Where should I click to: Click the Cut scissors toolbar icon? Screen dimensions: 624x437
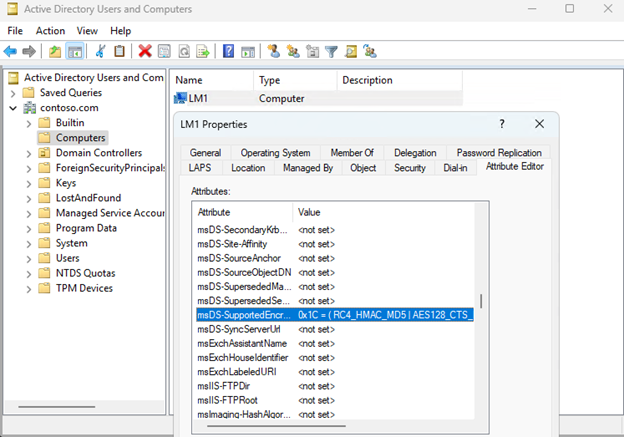pos(100,51)
